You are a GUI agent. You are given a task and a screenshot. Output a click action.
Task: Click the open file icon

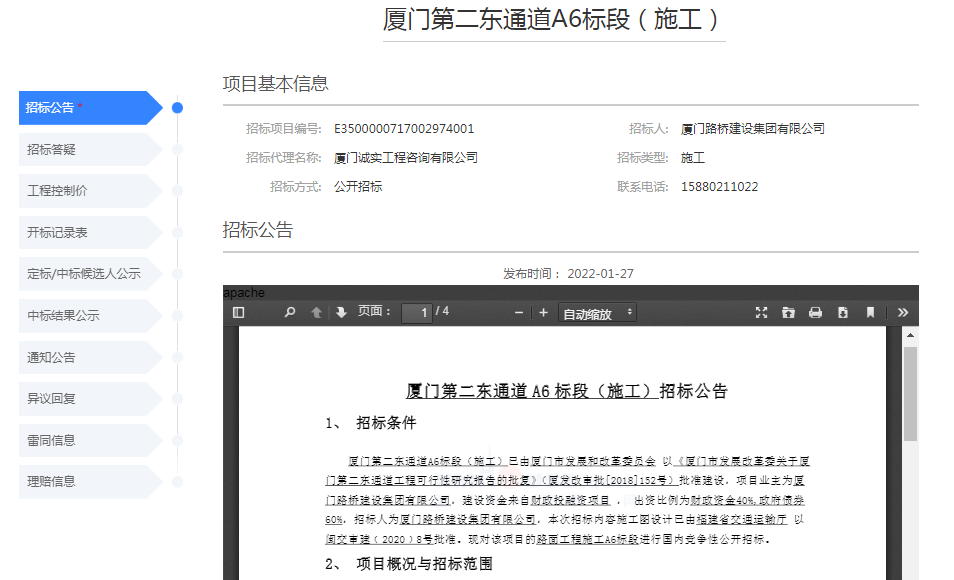(788, 313)
